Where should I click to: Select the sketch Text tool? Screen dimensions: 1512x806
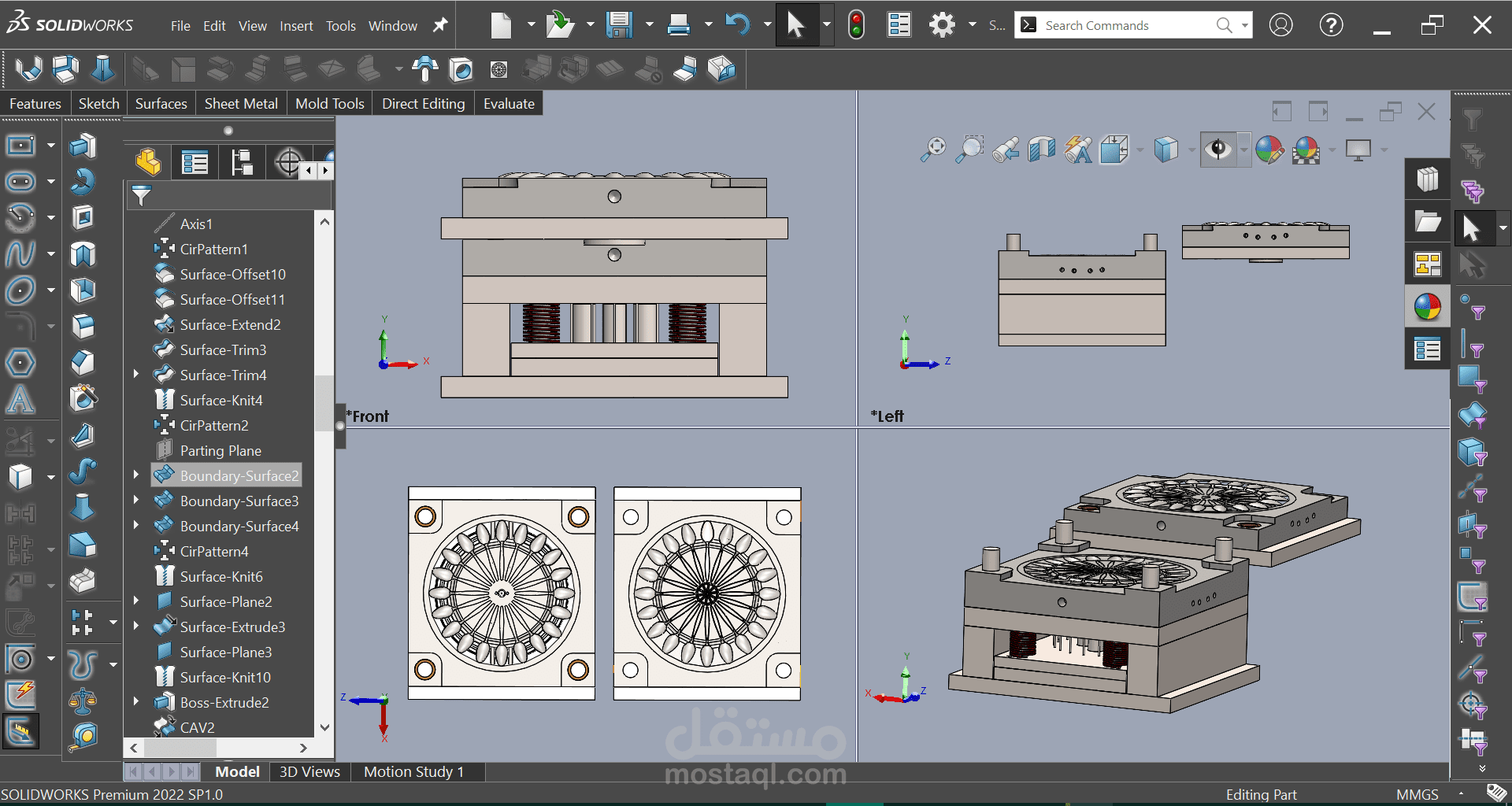click(x=20, y=400)
